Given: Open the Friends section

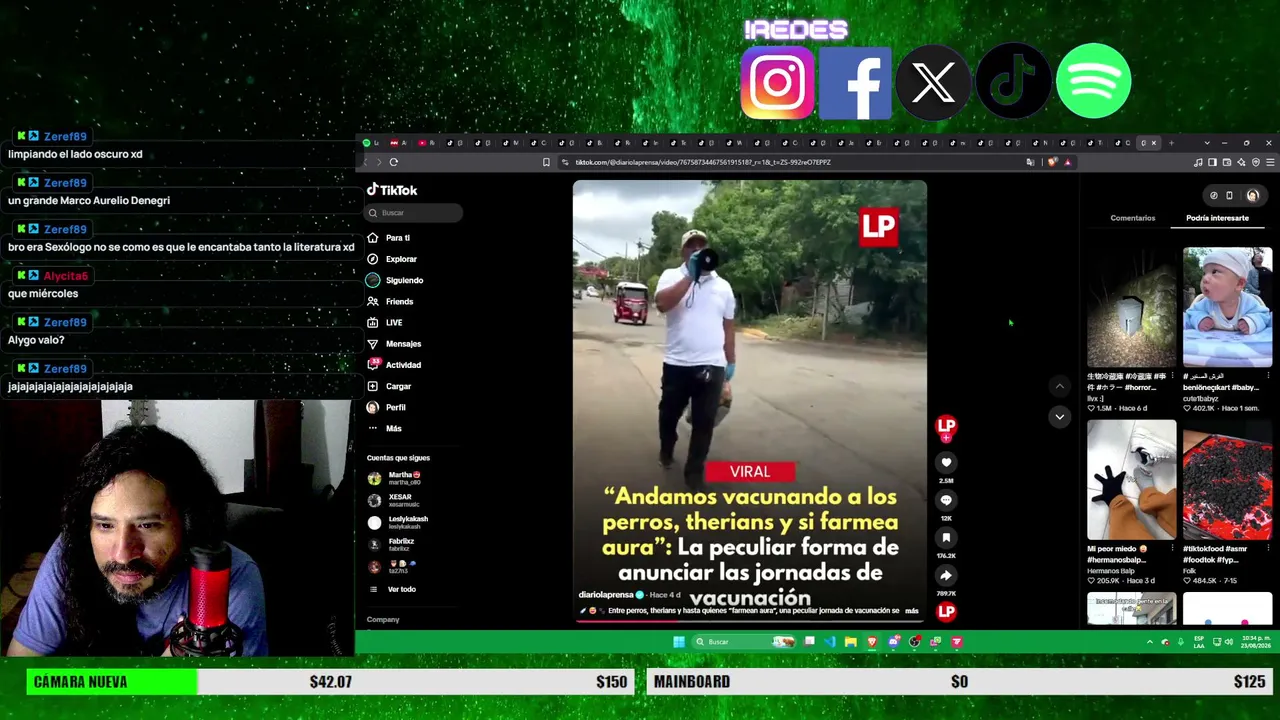Looking at the screenshot, I should [390, 302].
